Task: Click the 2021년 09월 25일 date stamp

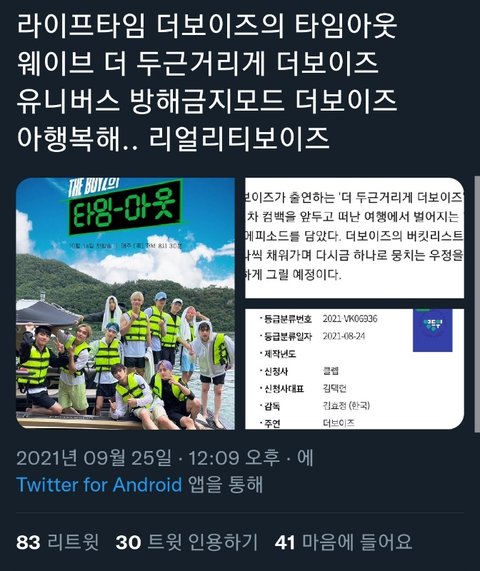Action: click(x=94, y=458)
